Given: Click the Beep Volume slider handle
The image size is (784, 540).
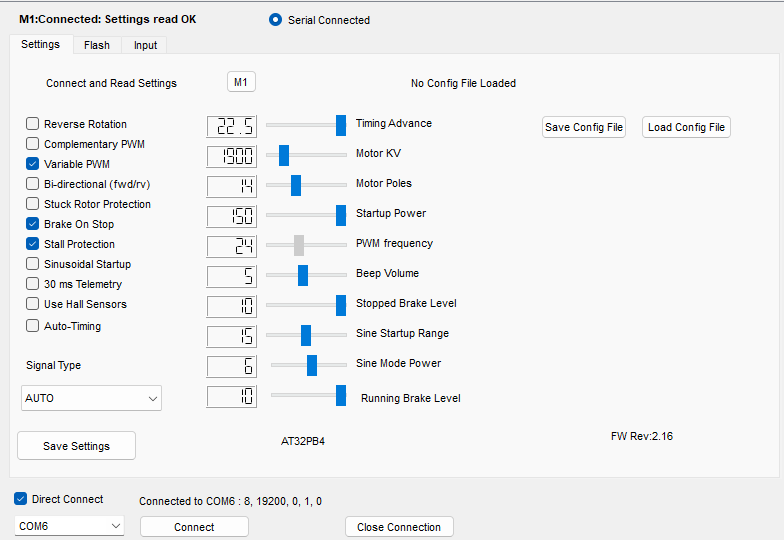Looking at the screenshot, I should pos(303,275).
